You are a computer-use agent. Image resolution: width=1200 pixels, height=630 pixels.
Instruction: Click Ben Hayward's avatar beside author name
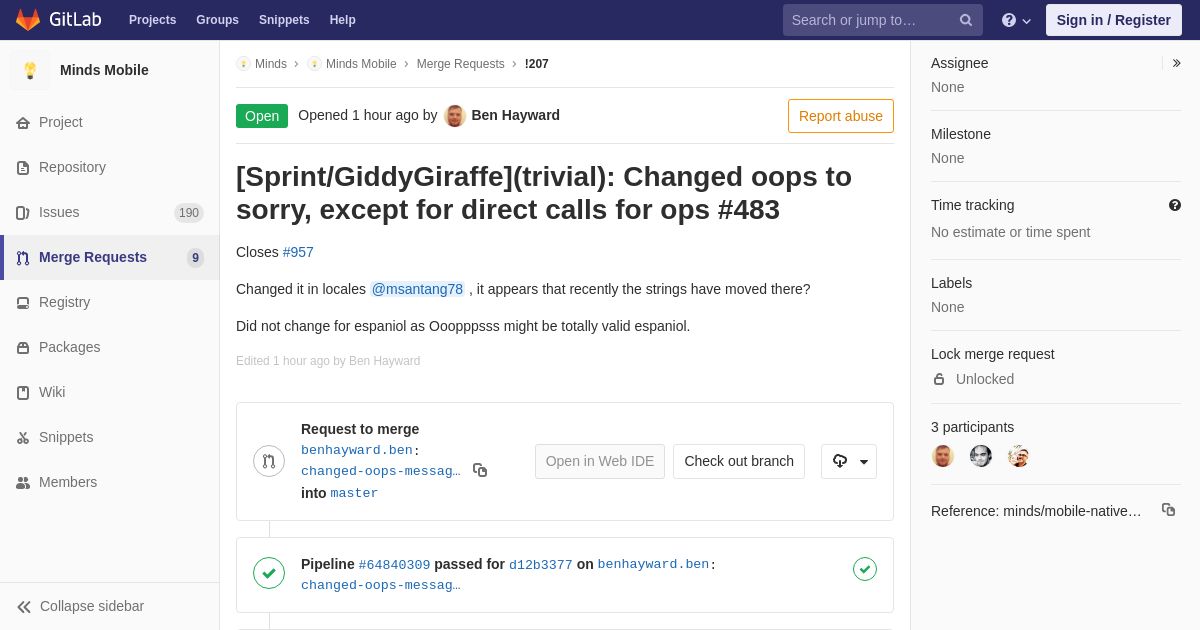point(455,116)
